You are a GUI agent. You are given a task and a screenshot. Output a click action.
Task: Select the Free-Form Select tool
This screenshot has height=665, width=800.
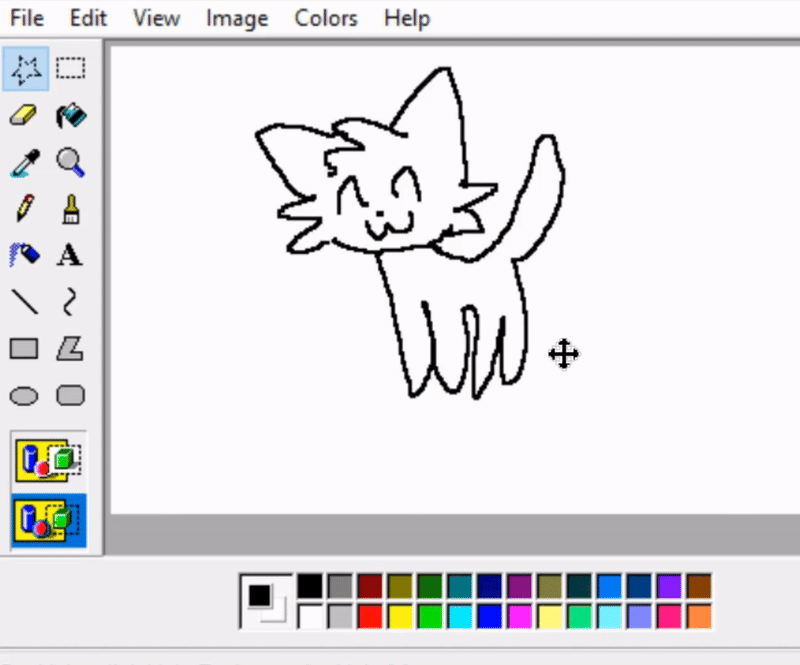point(24,69)
